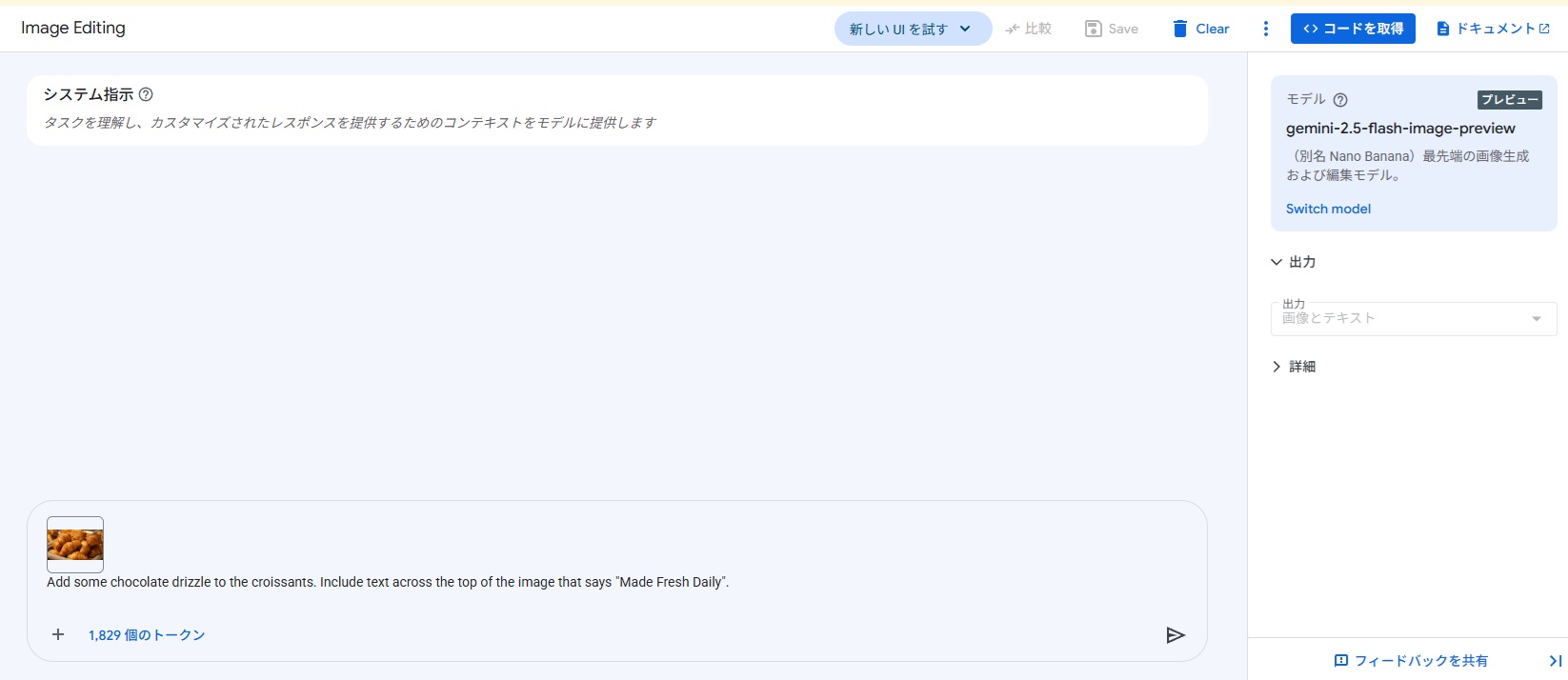
Task: Click the plus icon to add attachment
Action: point(58,634)
